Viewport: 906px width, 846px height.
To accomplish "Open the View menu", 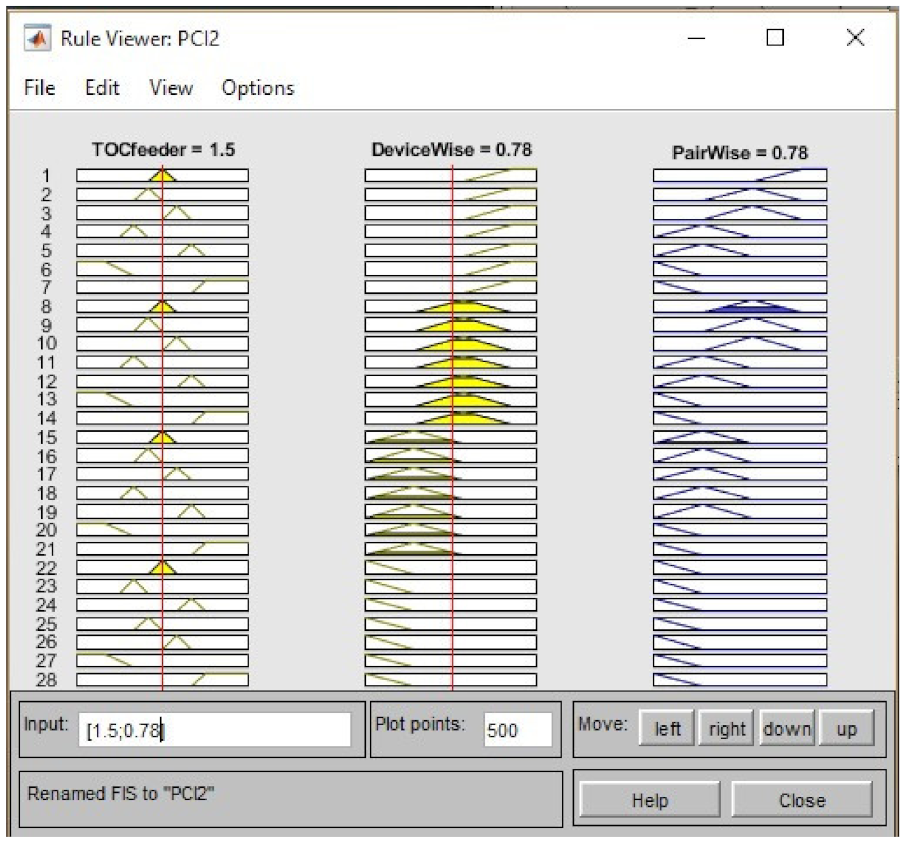I will [171, 88].
